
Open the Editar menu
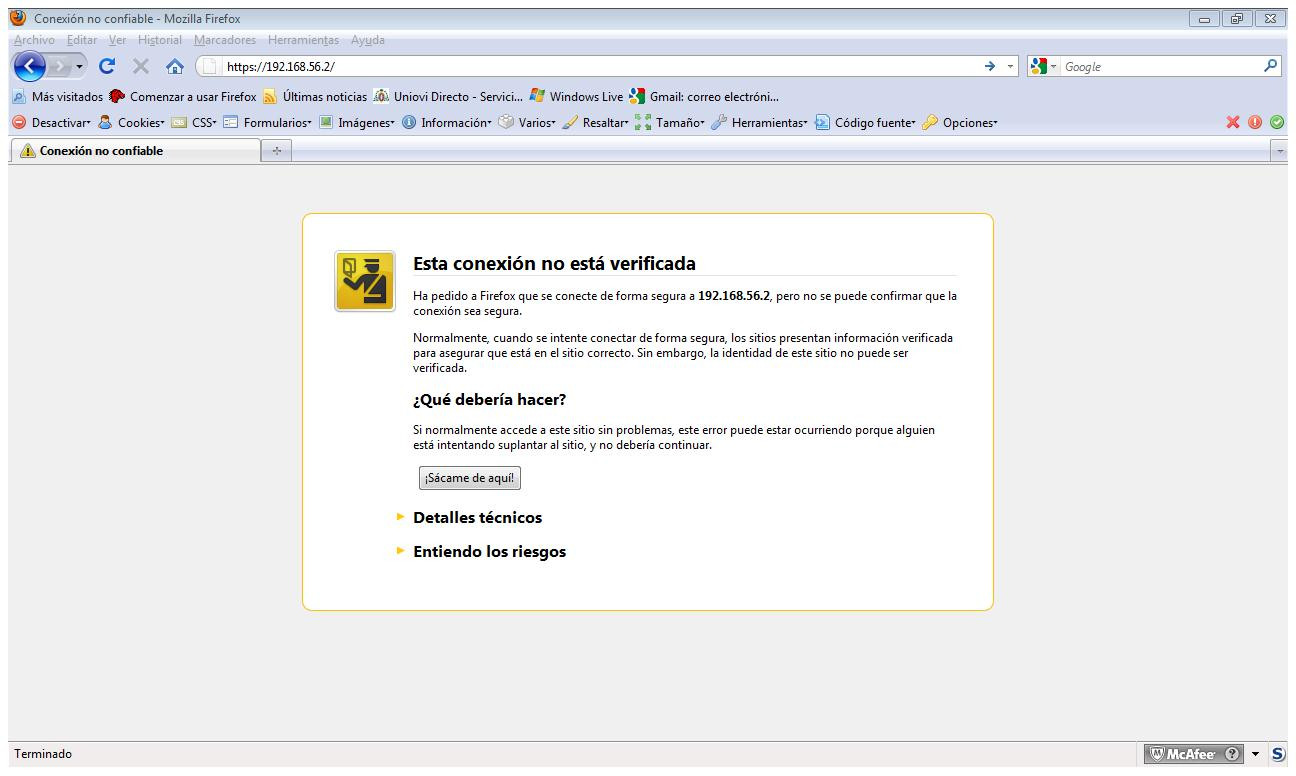tap(82, 40)
